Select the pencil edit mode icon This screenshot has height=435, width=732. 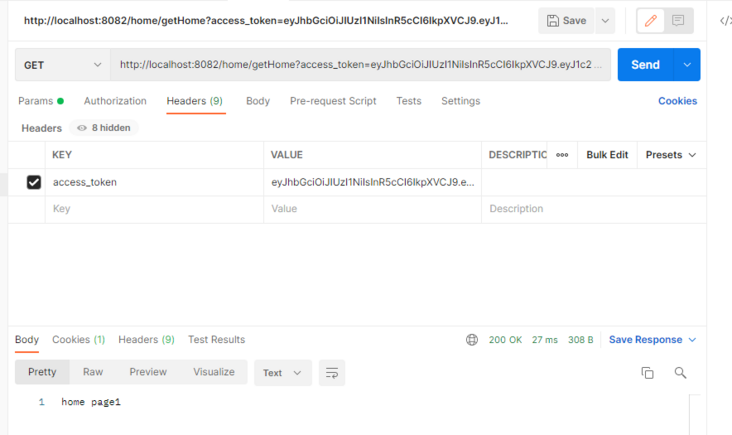click(x=651, y=21)
